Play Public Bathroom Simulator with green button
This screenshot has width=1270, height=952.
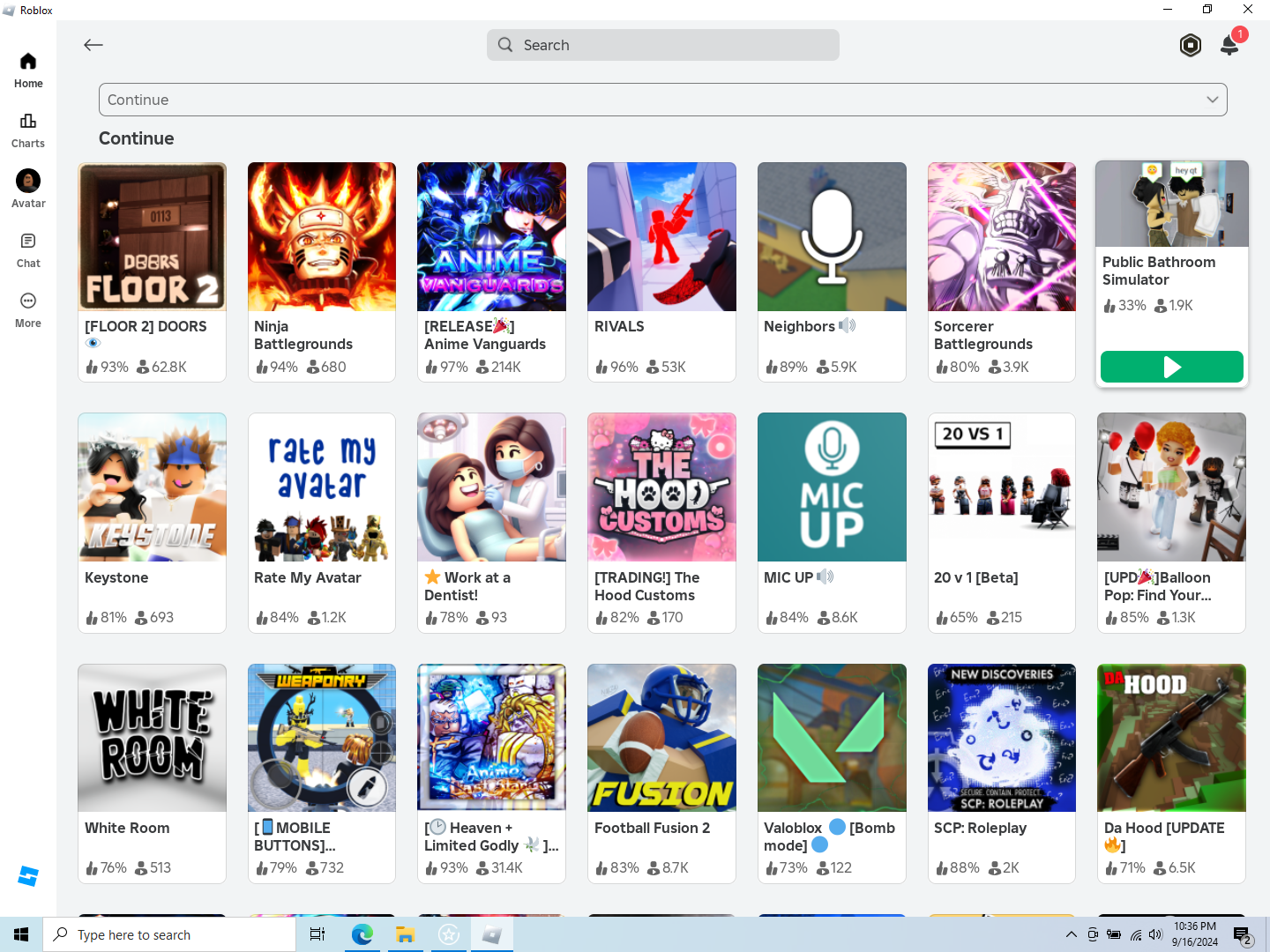1172,367
